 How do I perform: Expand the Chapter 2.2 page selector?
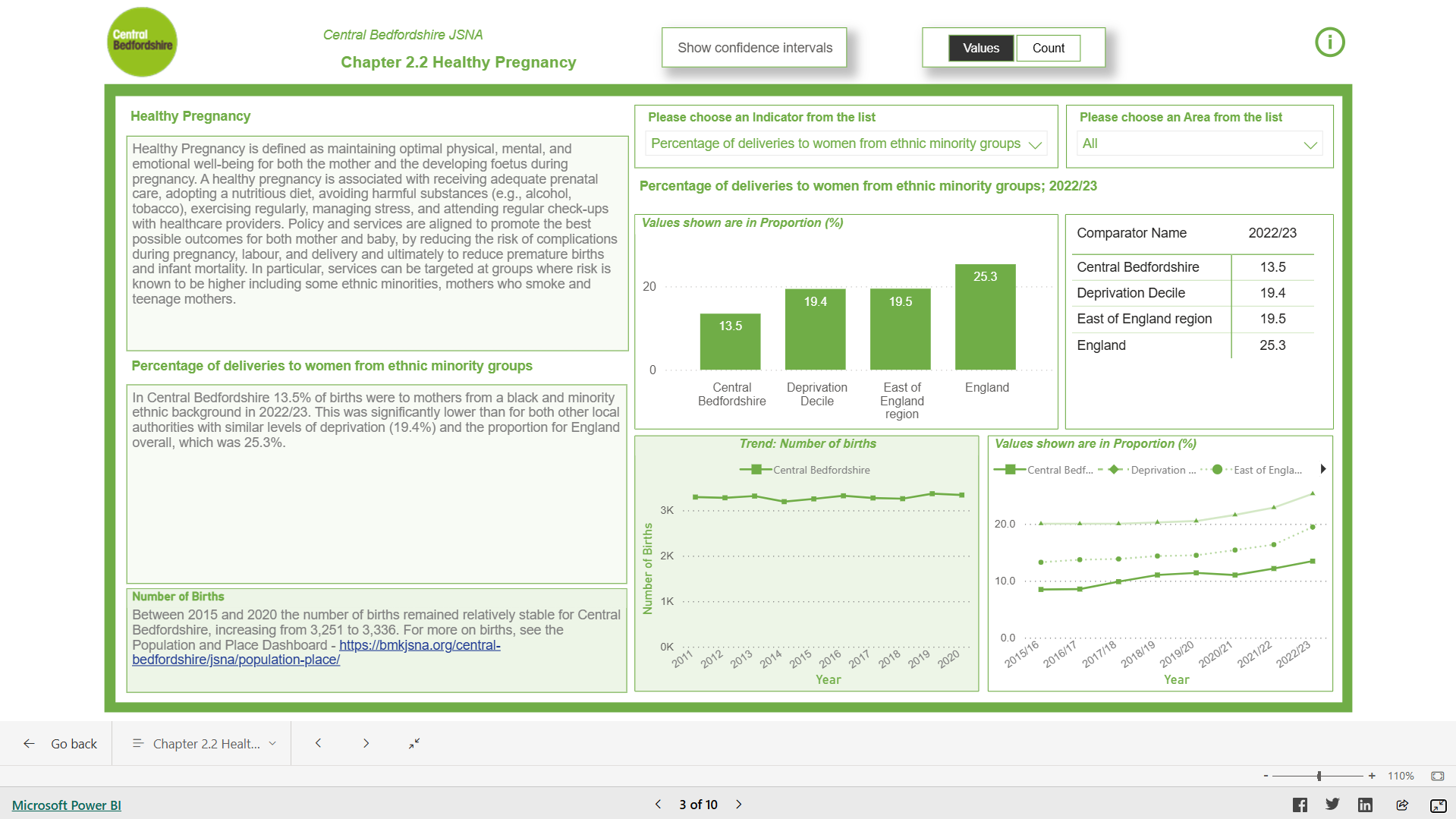pos(203,744)
